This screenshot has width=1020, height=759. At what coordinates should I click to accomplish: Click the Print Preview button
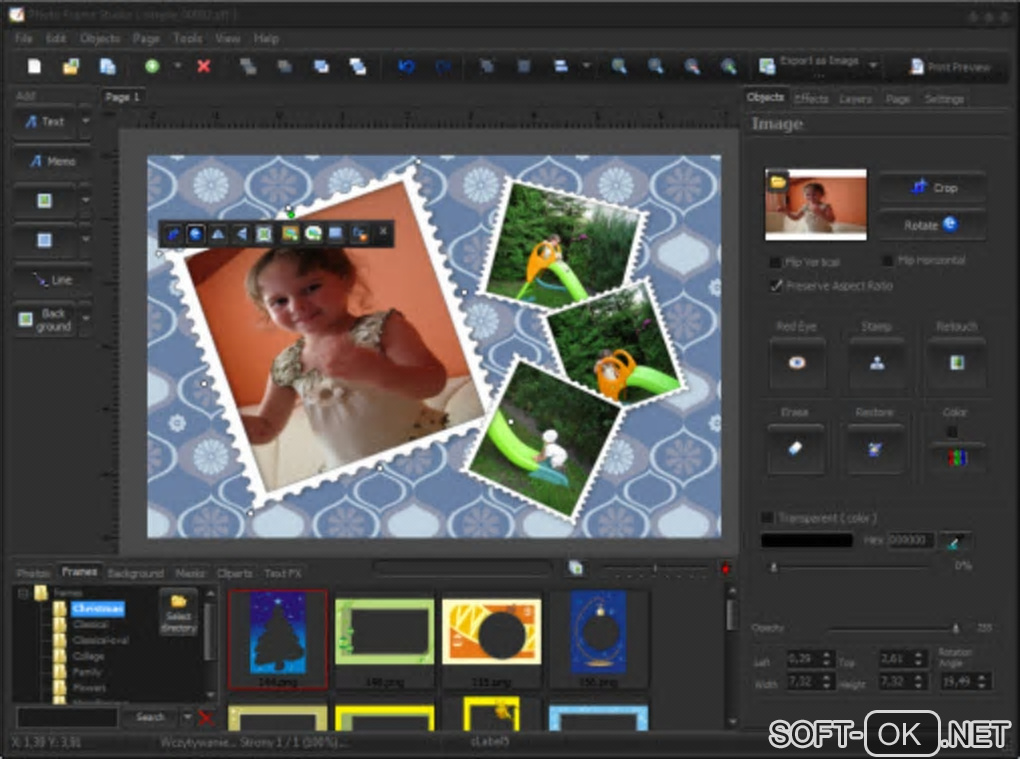[949, 66]
